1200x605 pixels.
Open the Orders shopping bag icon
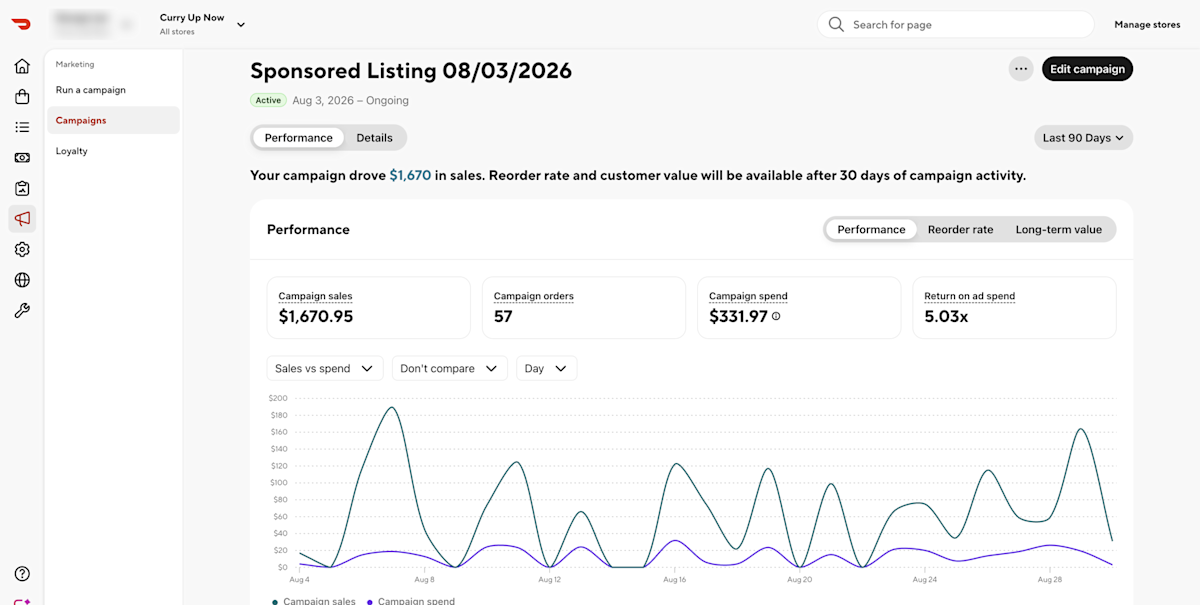22,97
